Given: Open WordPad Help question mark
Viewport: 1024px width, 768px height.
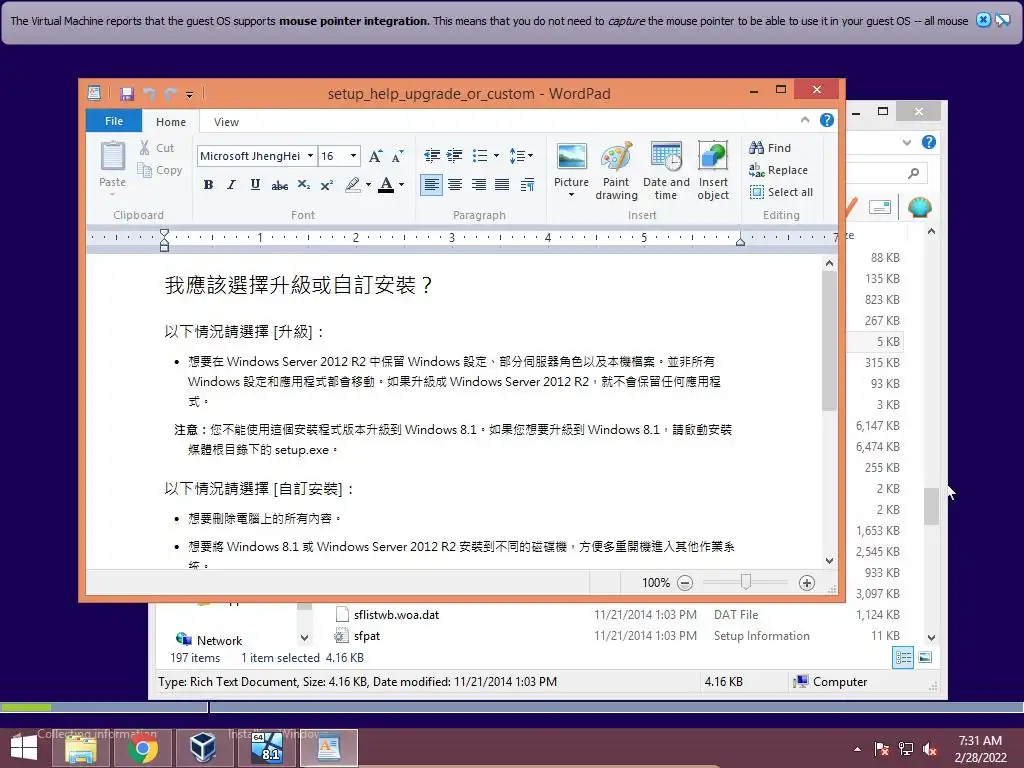Looking at the screenshot, I should click(x=827, y=120).
